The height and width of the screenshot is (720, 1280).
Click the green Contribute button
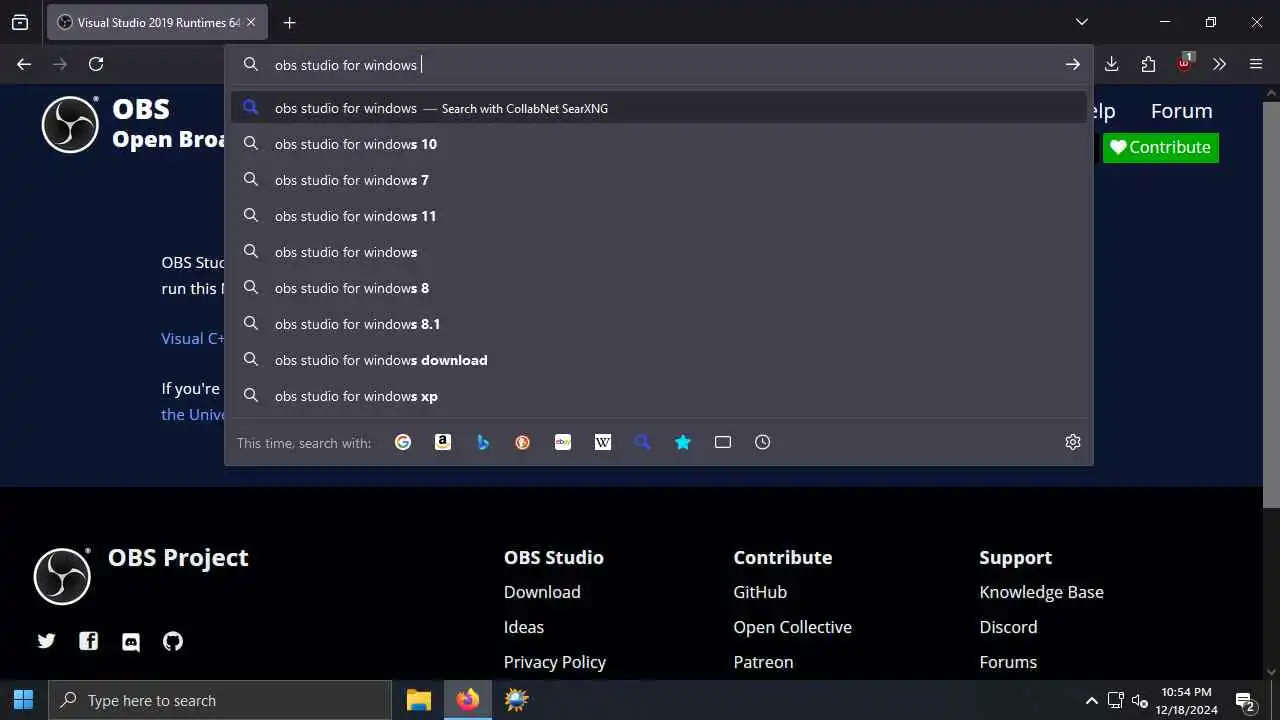click(x=1161, y=147)
